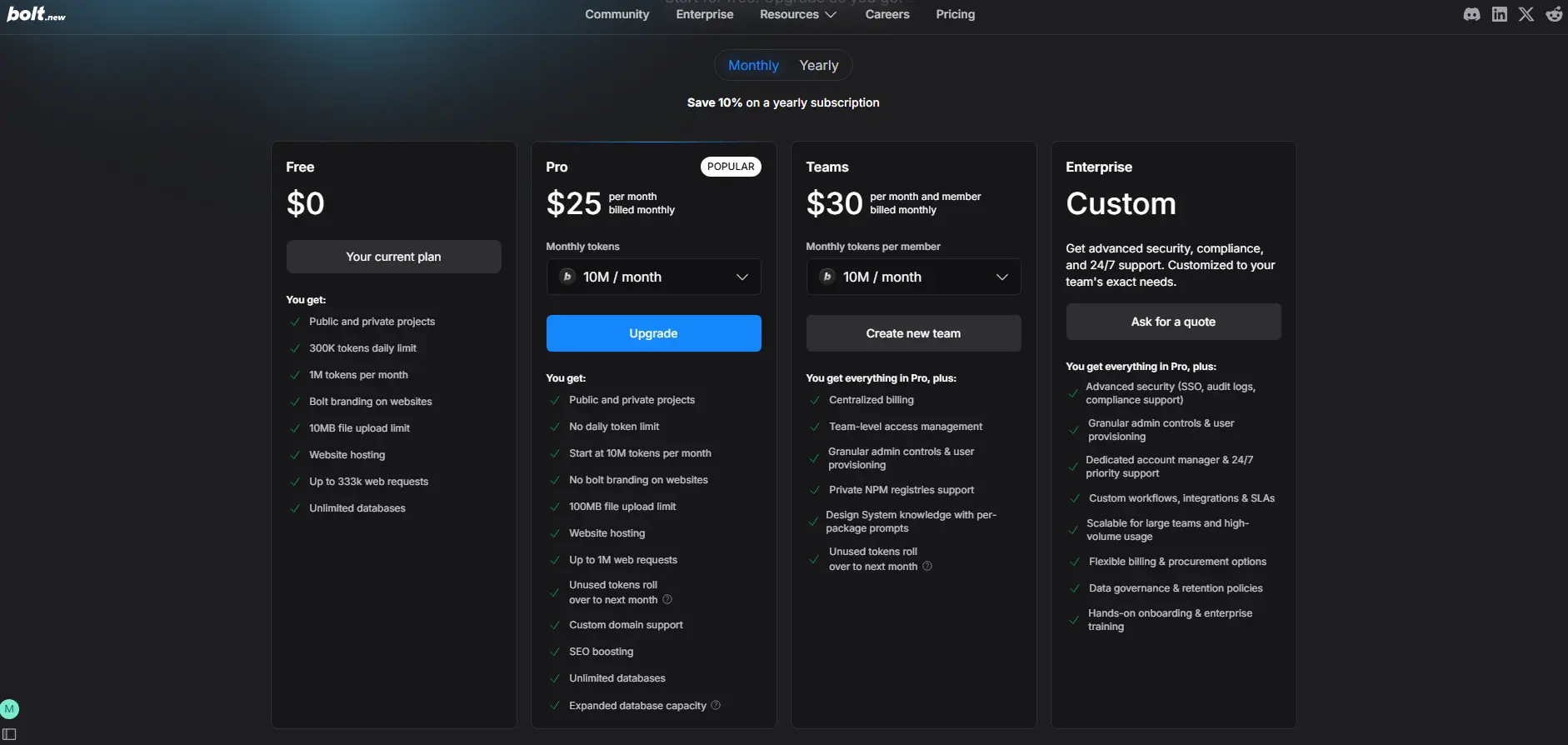Click bolt token icon in Pro tokens selector

567,277
